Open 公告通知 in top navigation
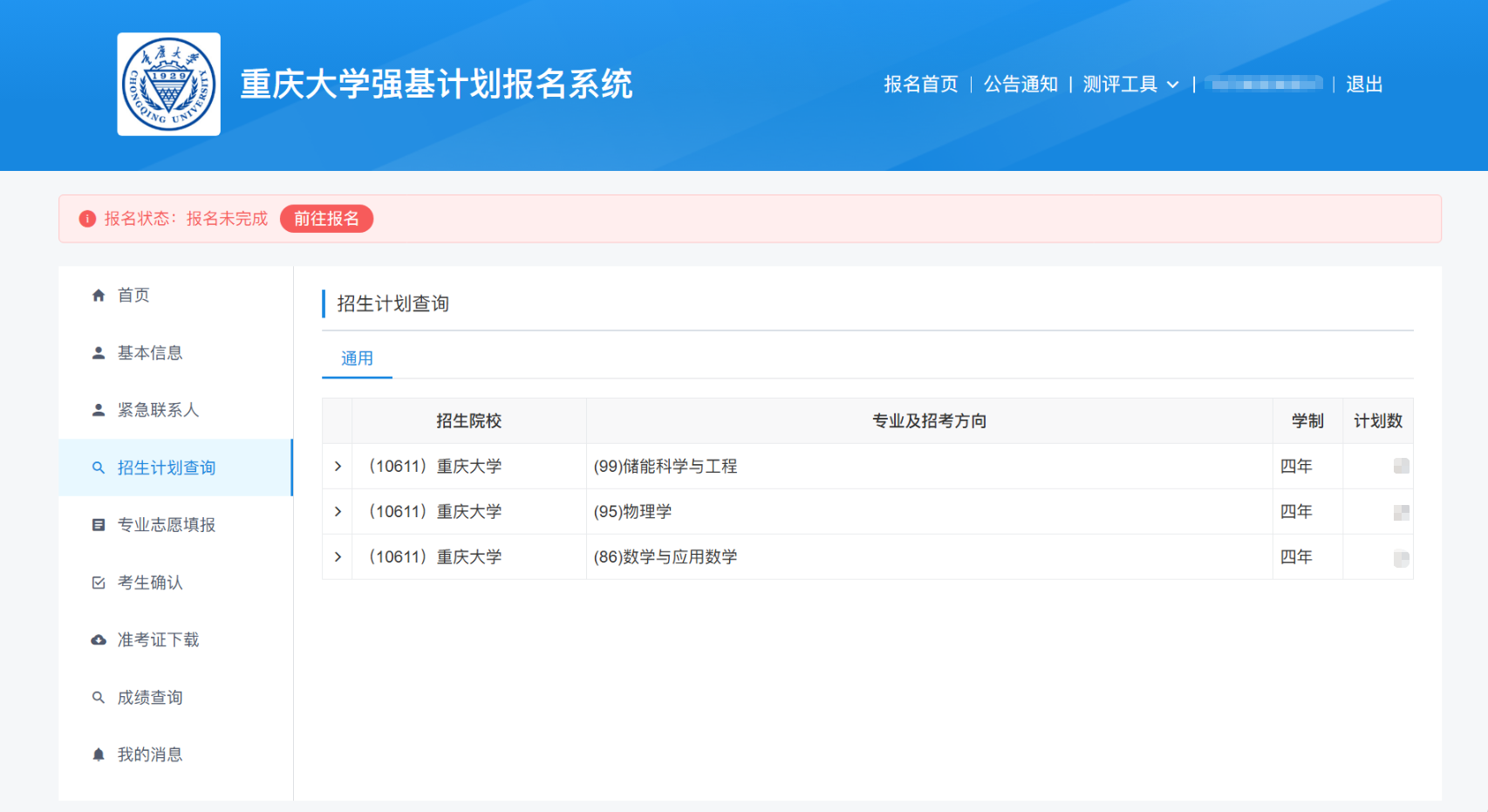Image resolution: width=1488 pixels, height=812 pixels. (x=1020, y=85)
